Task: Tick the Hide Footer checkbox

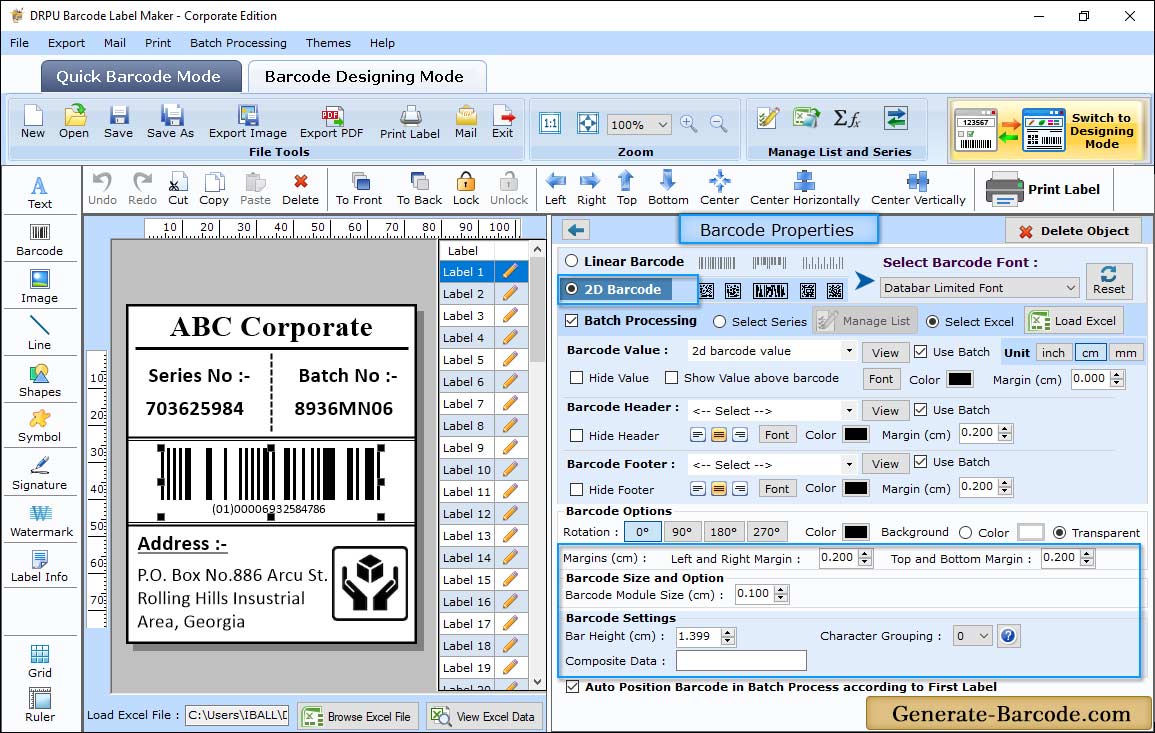Action: (x=577, y=490)
